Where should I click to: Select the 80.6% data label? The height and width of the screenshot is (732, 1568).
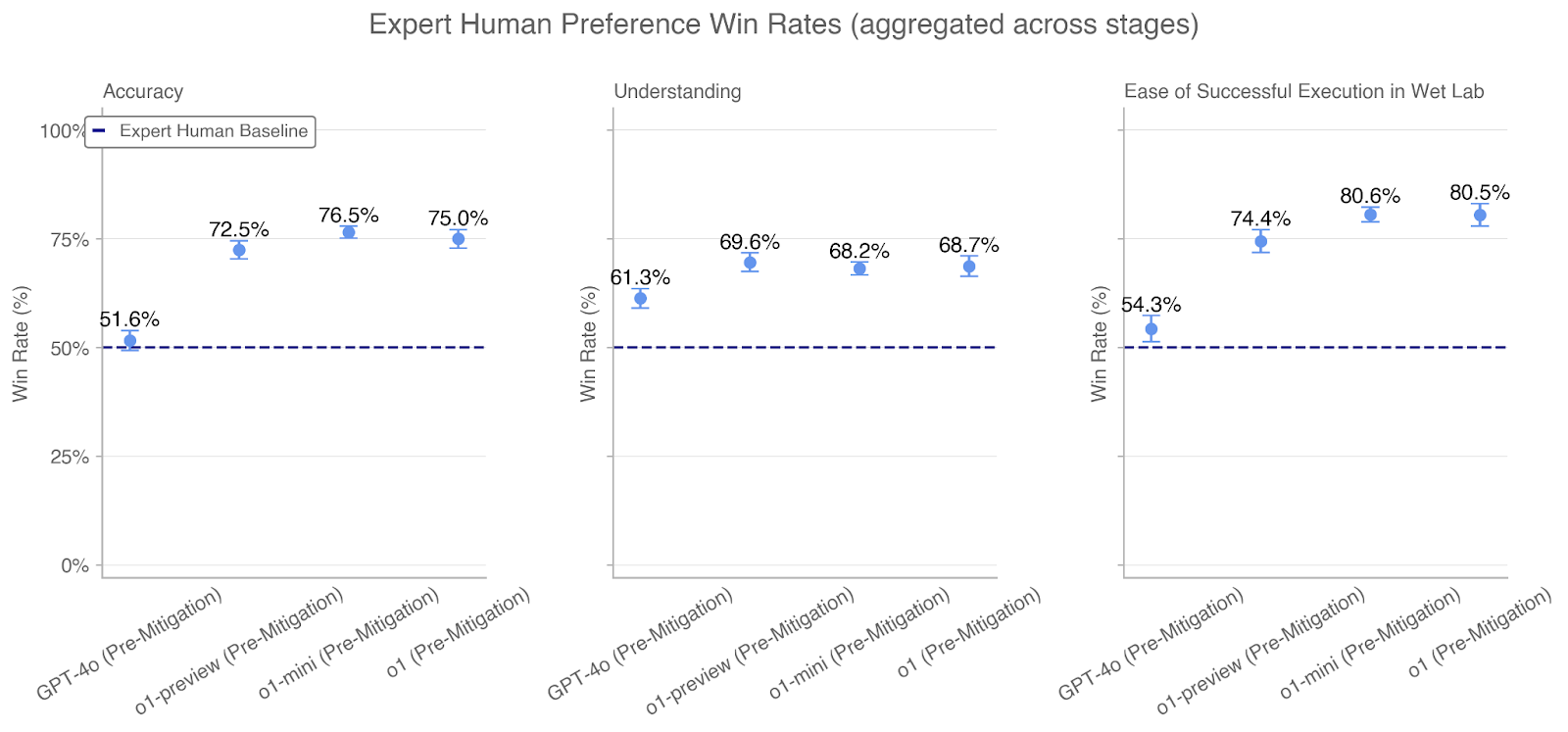pos(1370,197)
